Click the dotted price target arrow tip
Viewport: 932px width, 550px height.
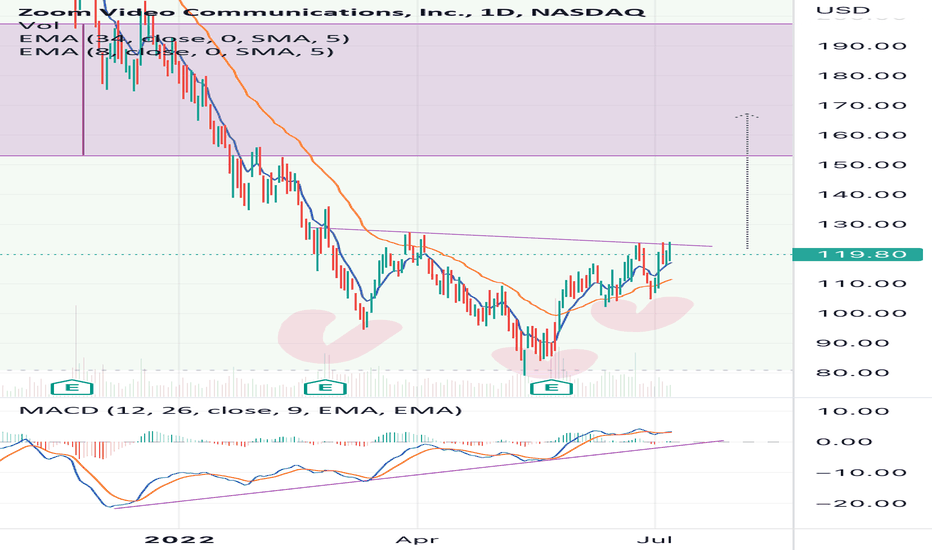747,115
